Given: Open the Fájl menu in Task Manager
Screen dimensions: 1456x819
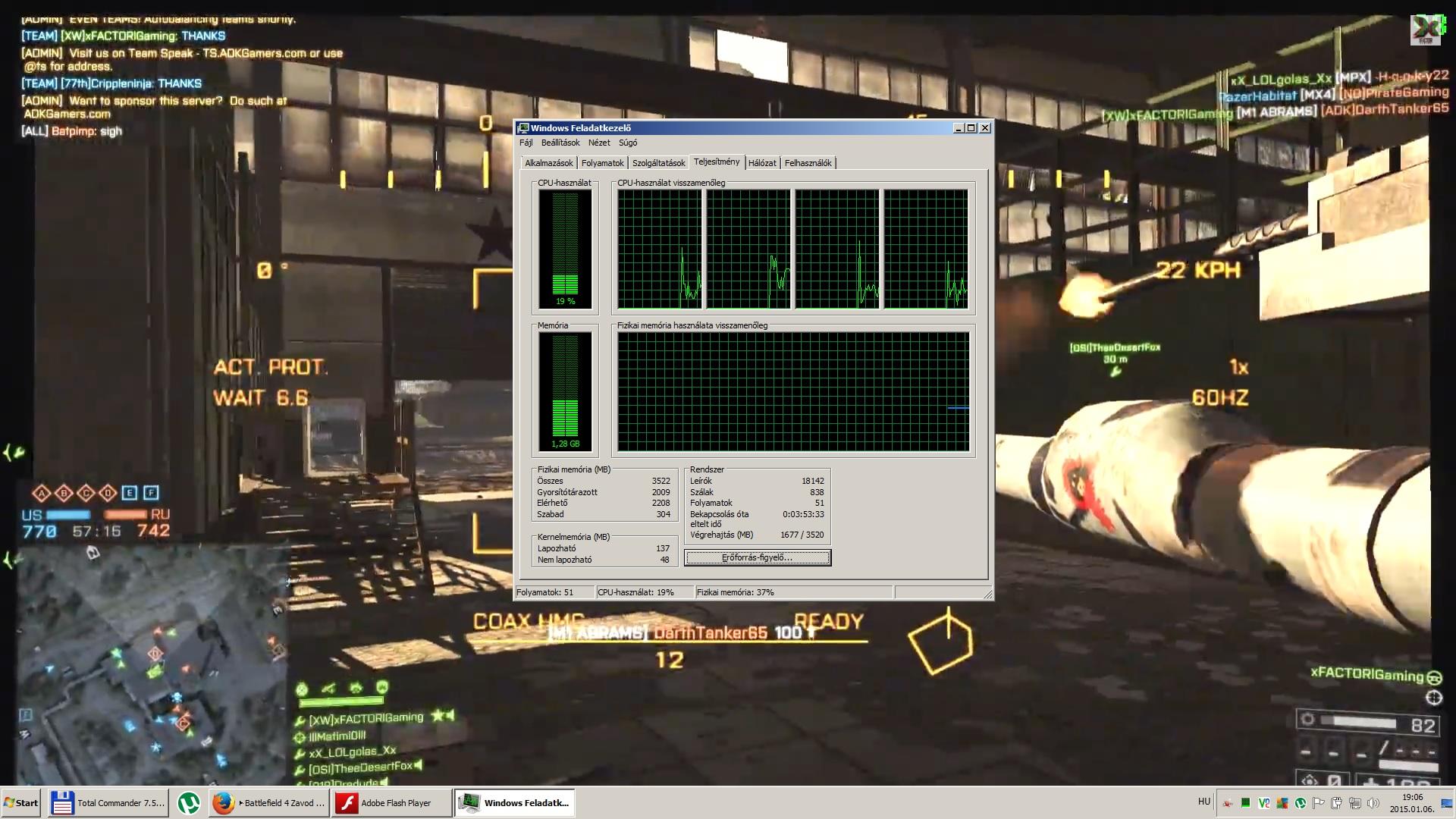Looking at the screenshot, I should (x=526, y=143).
